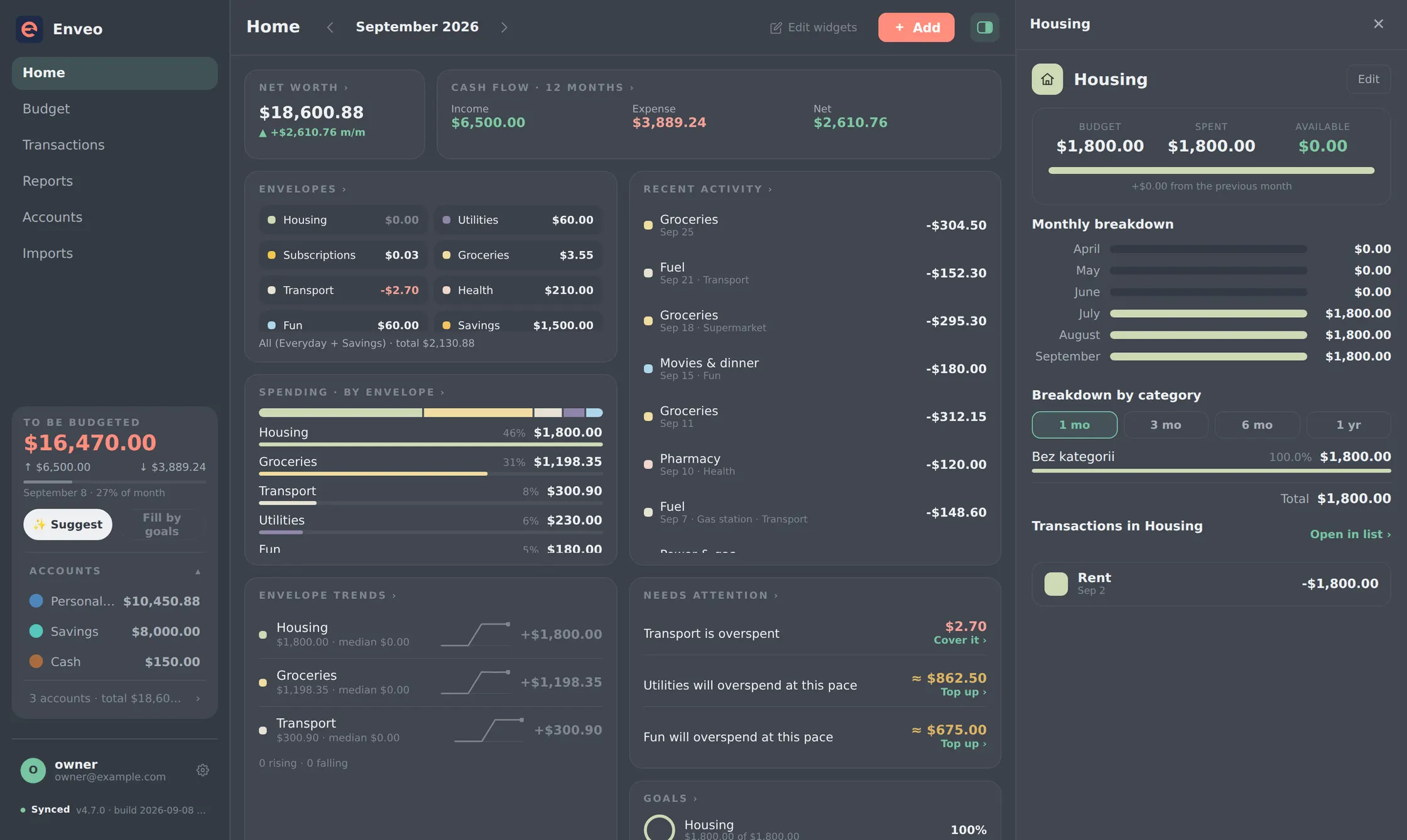Click the Housing goal ring icon
The height and width of the screenshot is (840, 1407).
659,827
